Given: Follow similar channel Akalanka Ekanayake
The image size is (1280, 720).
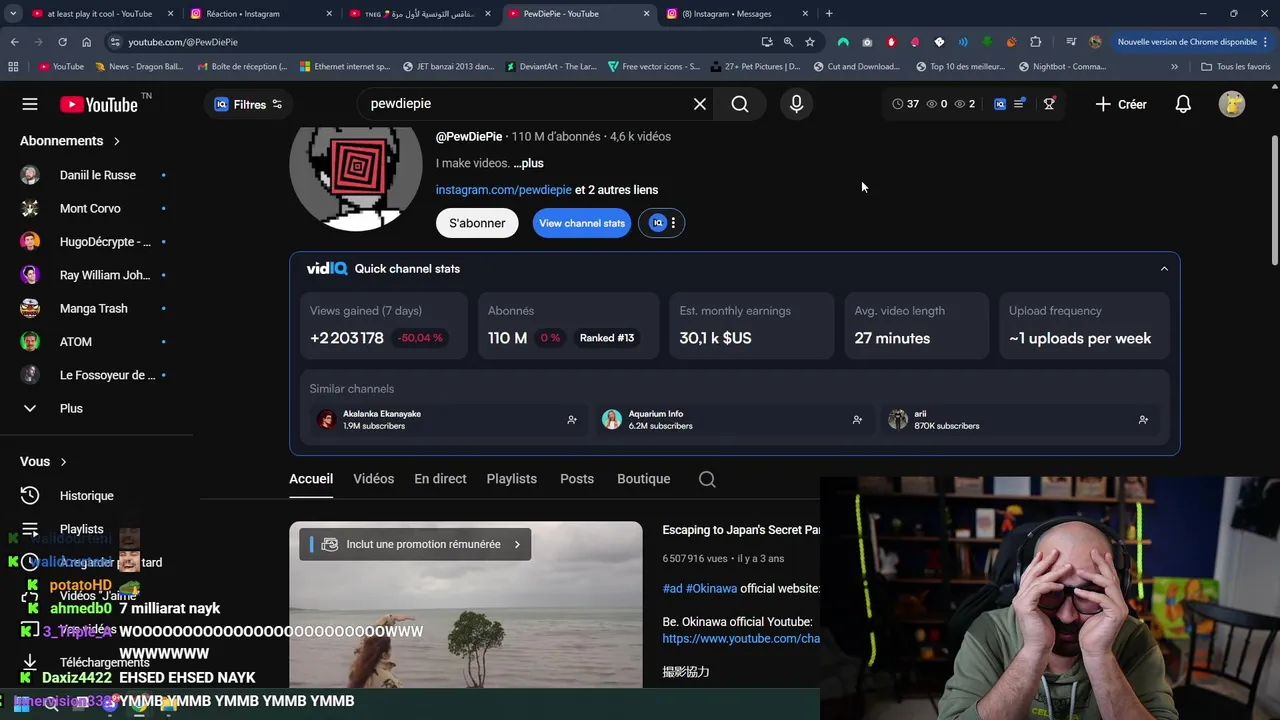Looking at the screenshot, I should [572, 420].
